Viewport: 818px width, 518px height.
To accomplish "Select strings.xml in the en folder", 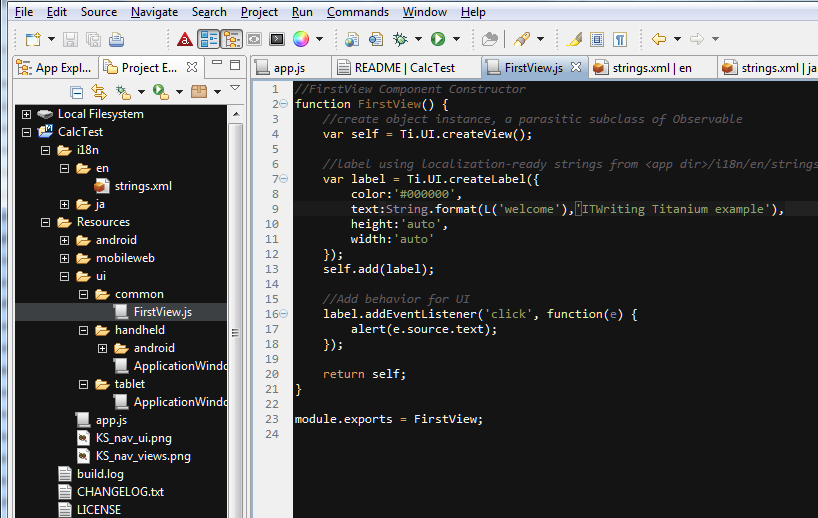I will 143,186.
